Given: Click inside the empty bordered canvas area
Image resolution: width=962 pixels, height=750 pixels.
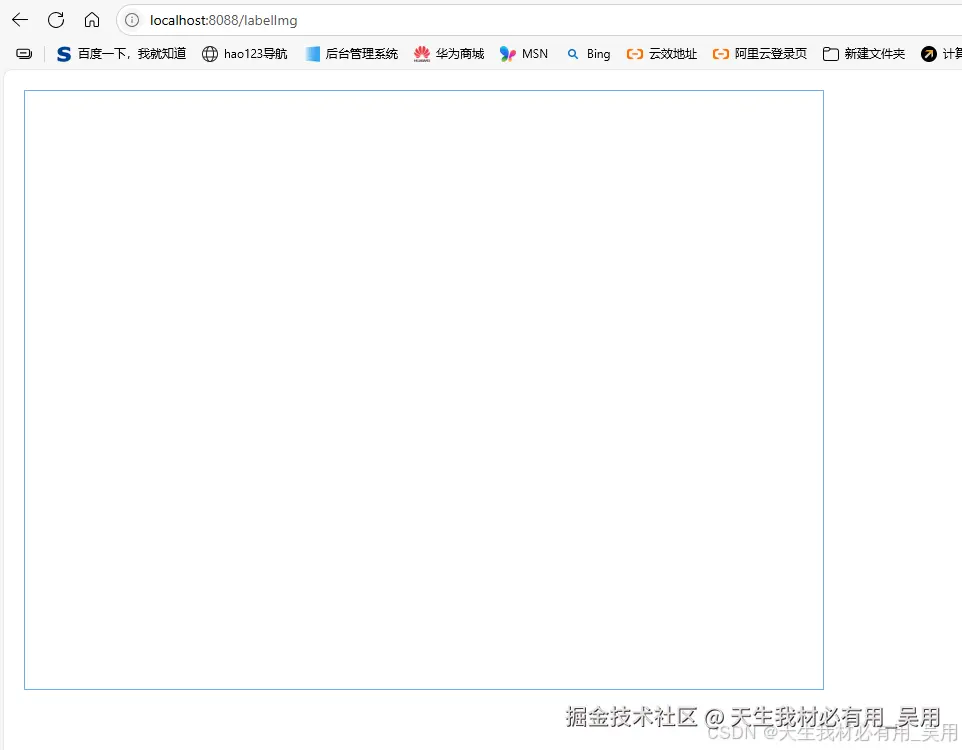Looking at the screenshot, I should [424, 388].
